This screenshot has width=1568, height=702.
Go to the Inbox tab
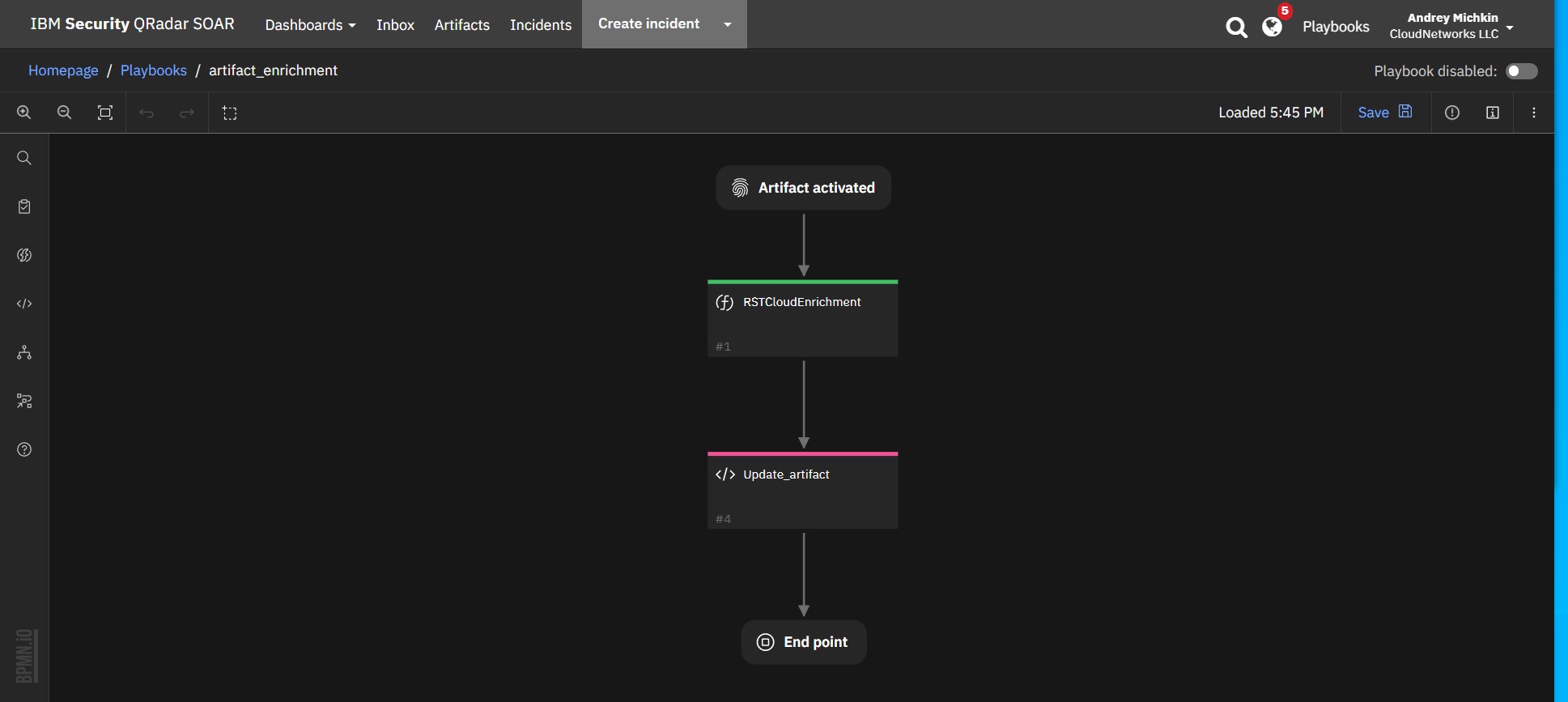395,25
